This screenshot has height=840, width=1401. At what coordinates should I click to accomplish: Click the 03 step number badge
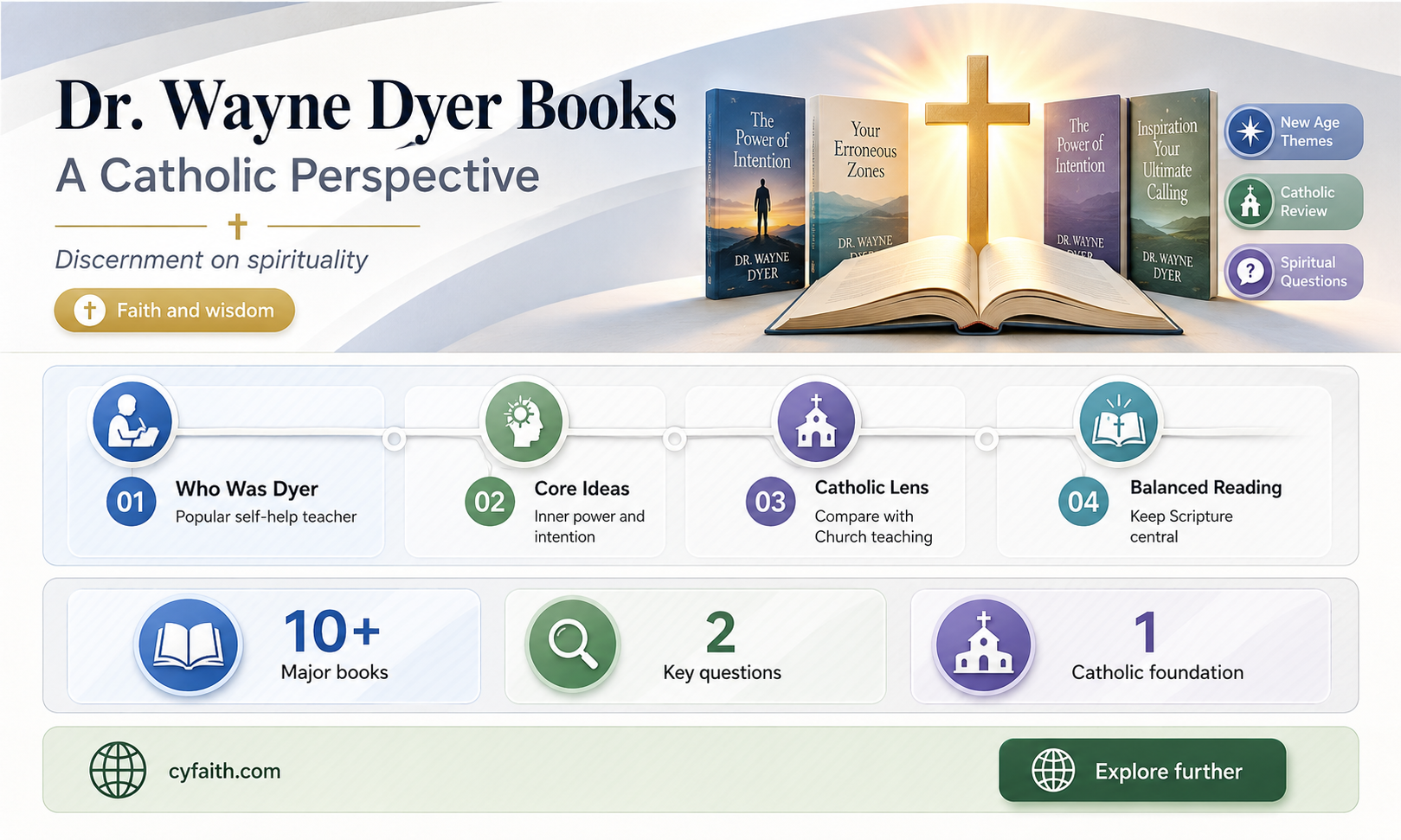(x=770, y=502)
